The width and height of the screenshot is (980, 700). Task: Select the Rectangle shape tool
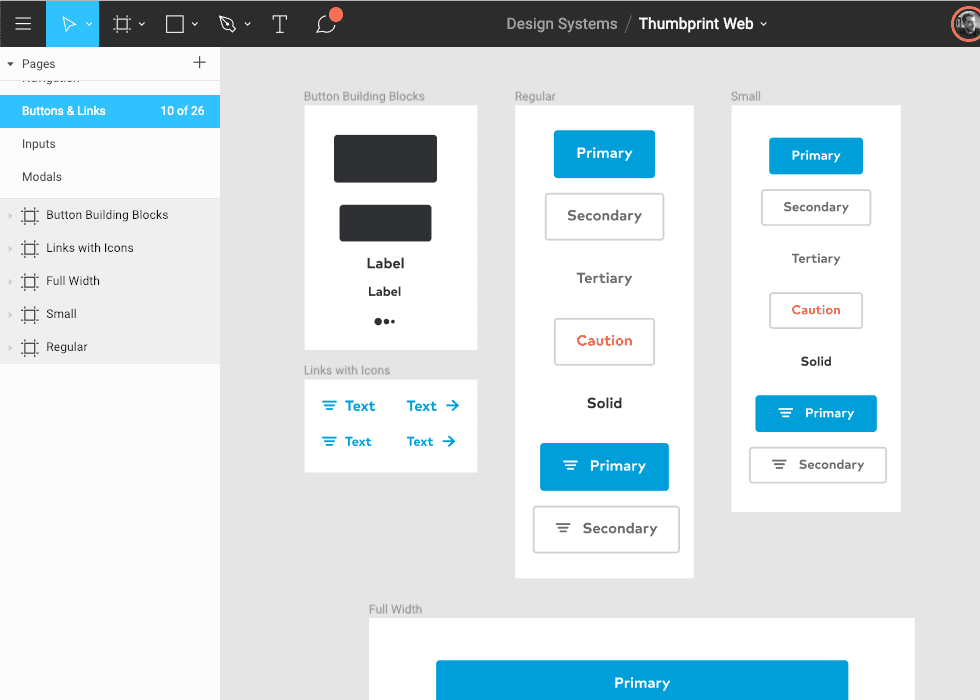174,23
